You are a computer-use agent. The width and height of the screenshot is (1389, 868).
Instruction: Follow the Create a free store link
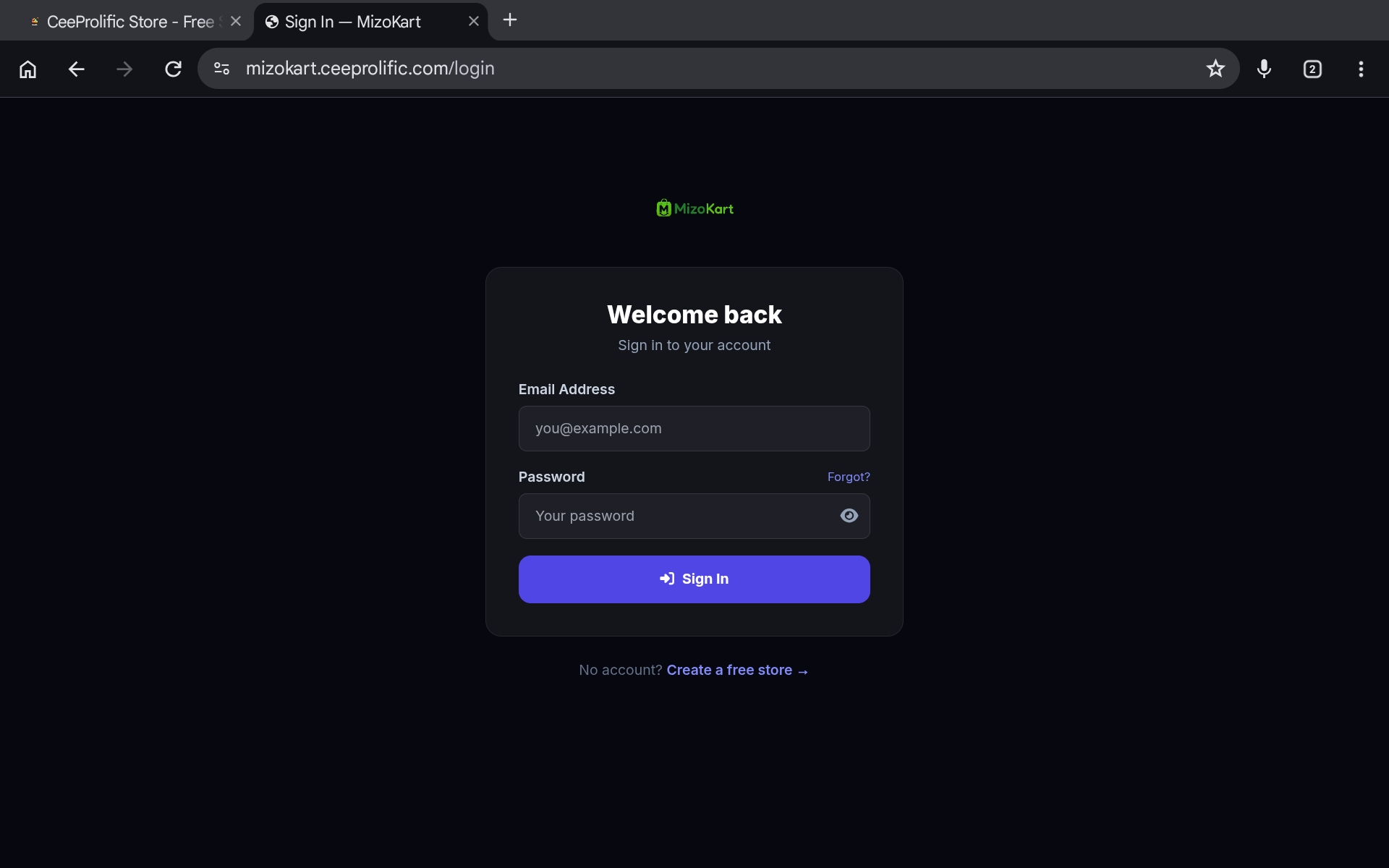click(737, 671)
